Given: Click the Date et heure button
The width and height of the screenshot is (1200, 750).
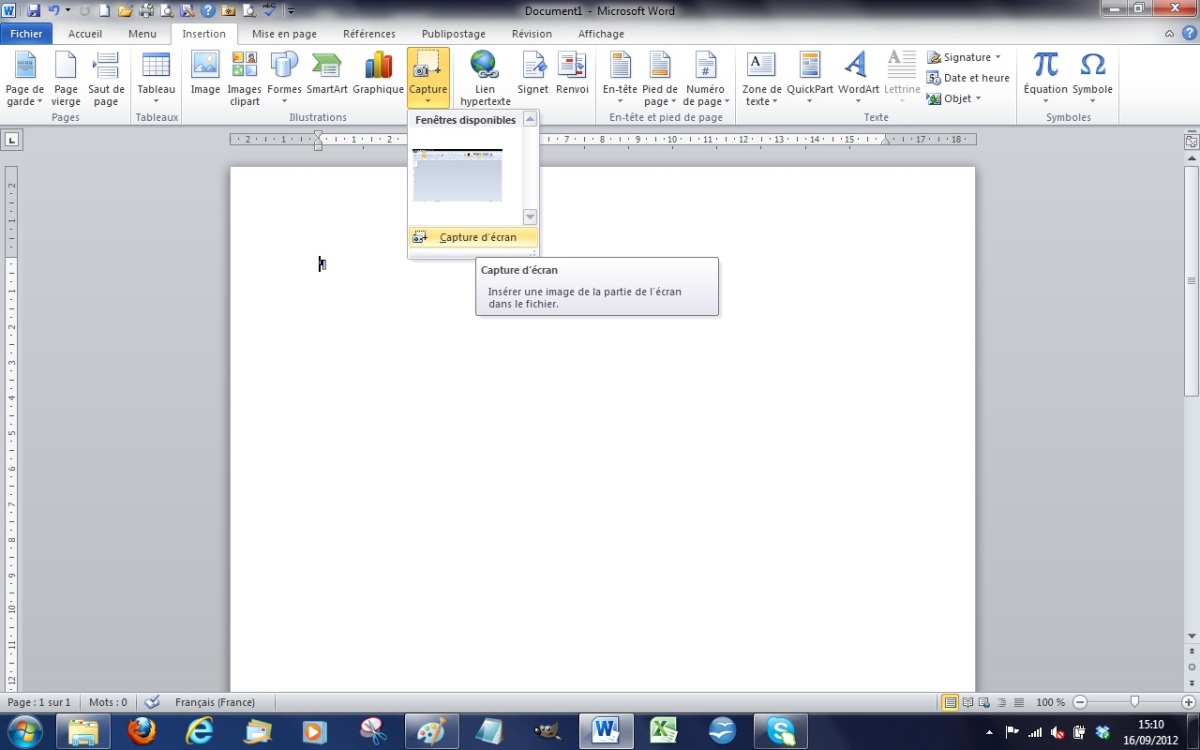Looking at the screenshot, I should (968, 78).
